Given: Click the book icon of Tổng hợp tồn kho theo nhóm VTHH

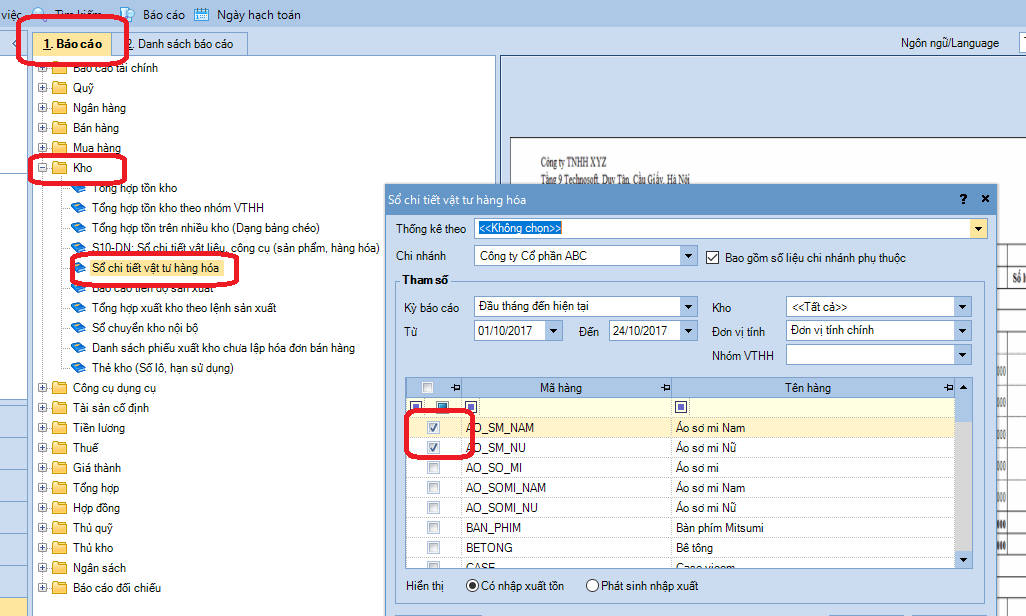Looking at the screenshot, I should coord(79,208).
